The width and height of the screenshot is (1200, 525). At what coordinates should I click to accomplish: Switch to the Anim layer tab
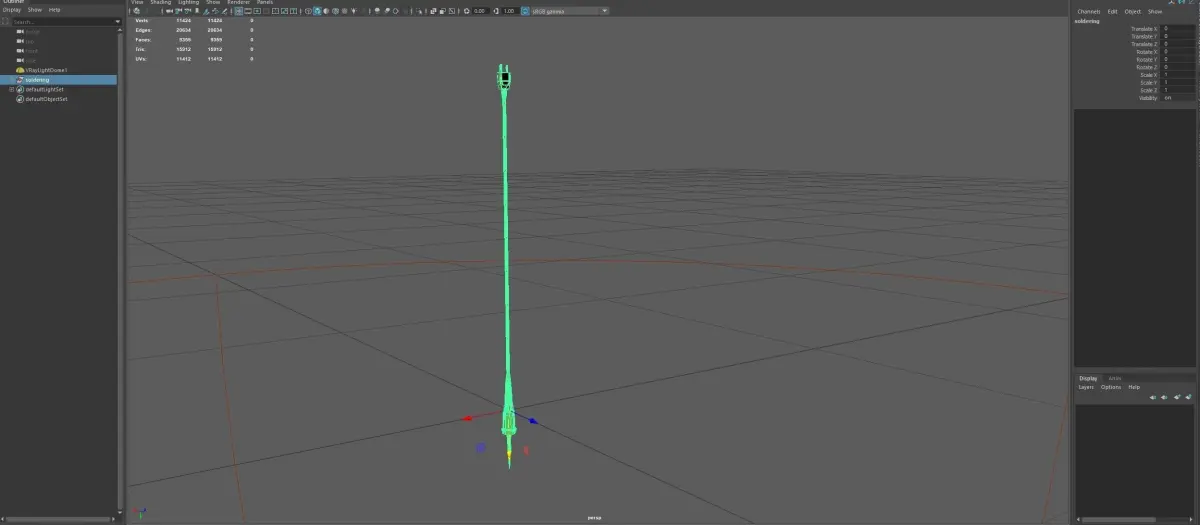click(x=1115, y=378)
